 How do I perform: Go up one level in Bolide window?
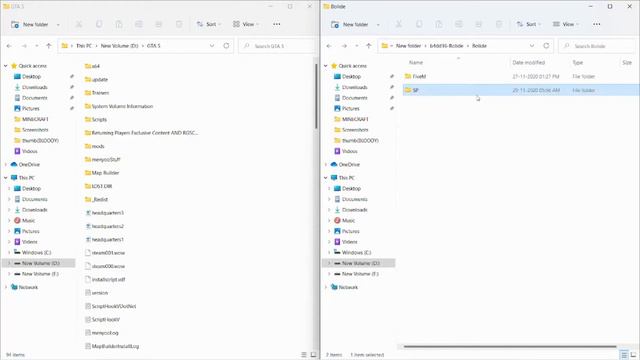pyautogui.click(x=369, y=46)
